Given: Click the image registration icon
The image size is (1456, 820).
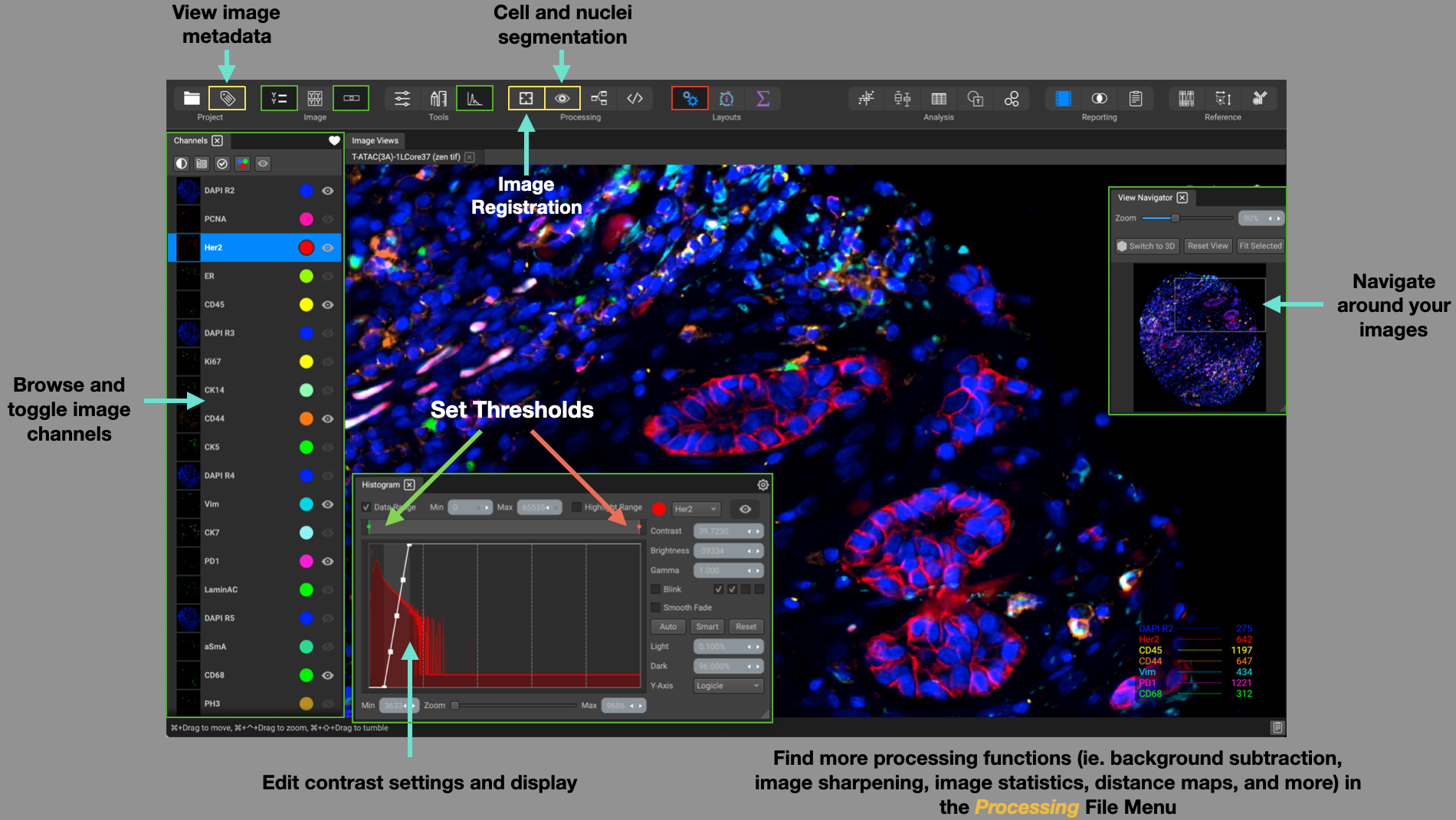Looking at the screenshot, I should pos(526,98).
